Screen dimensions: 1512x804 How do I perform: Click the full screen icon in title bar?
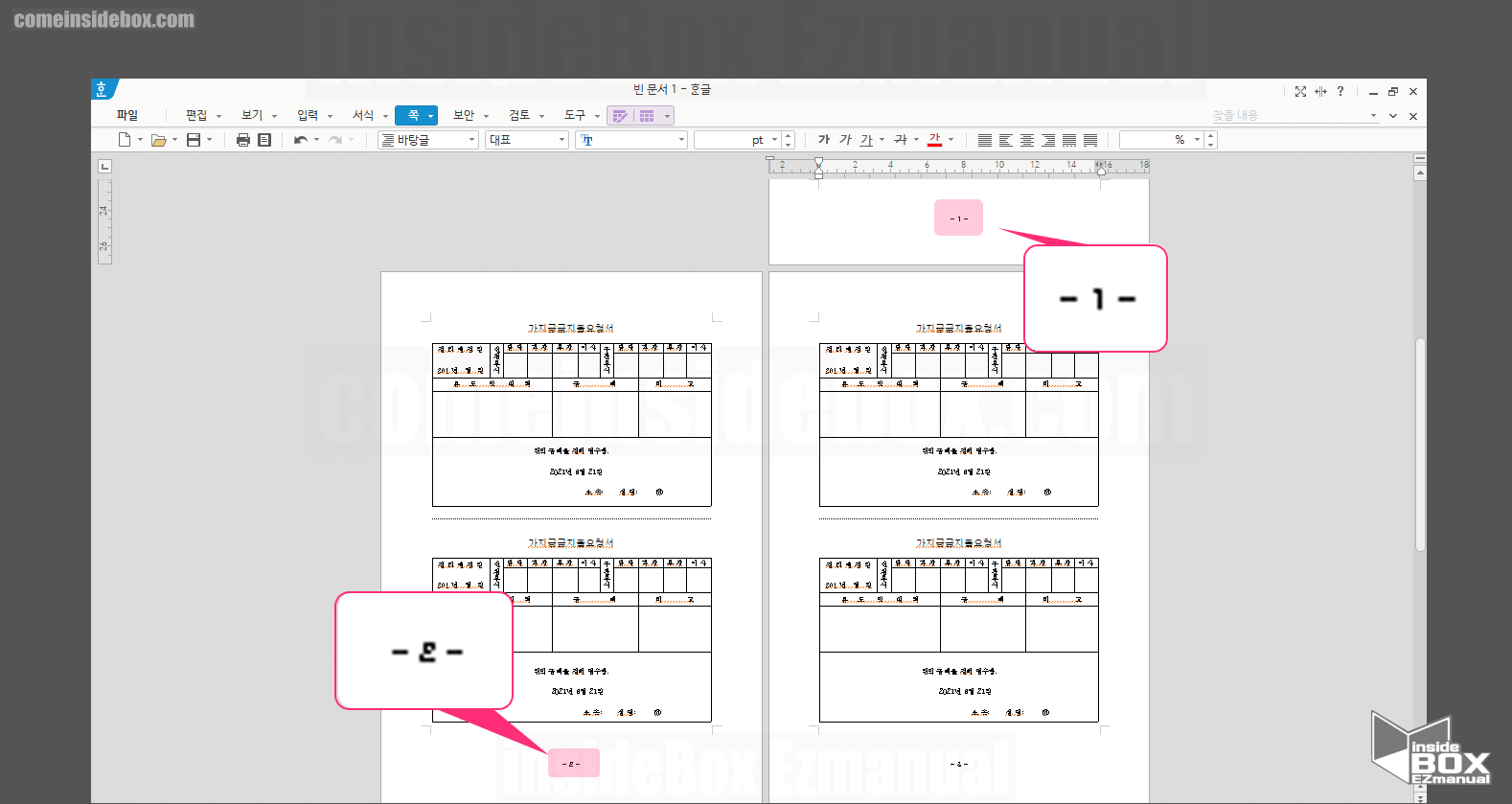(1300, 91)
